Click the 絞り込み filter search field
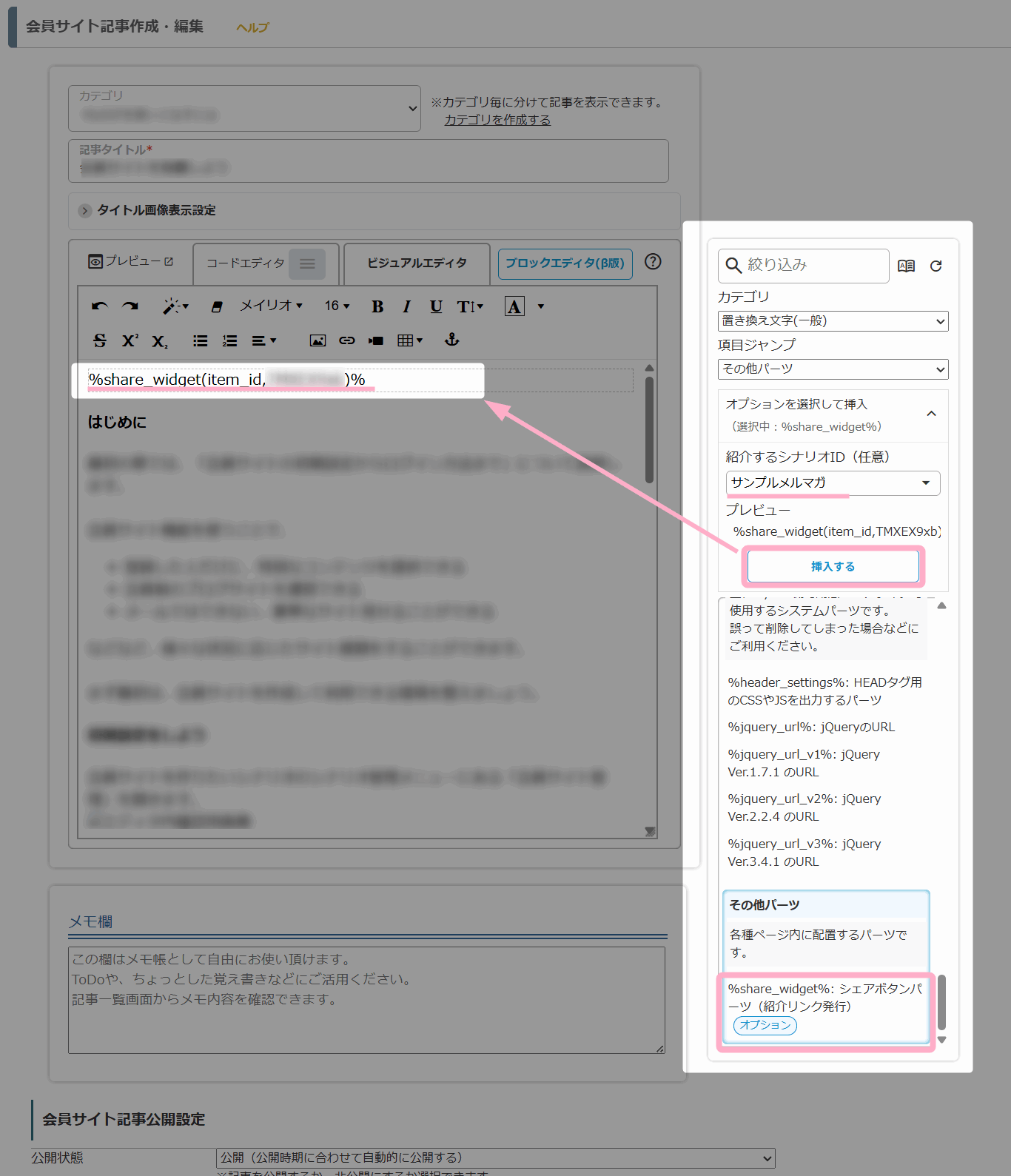 (814, 265)
